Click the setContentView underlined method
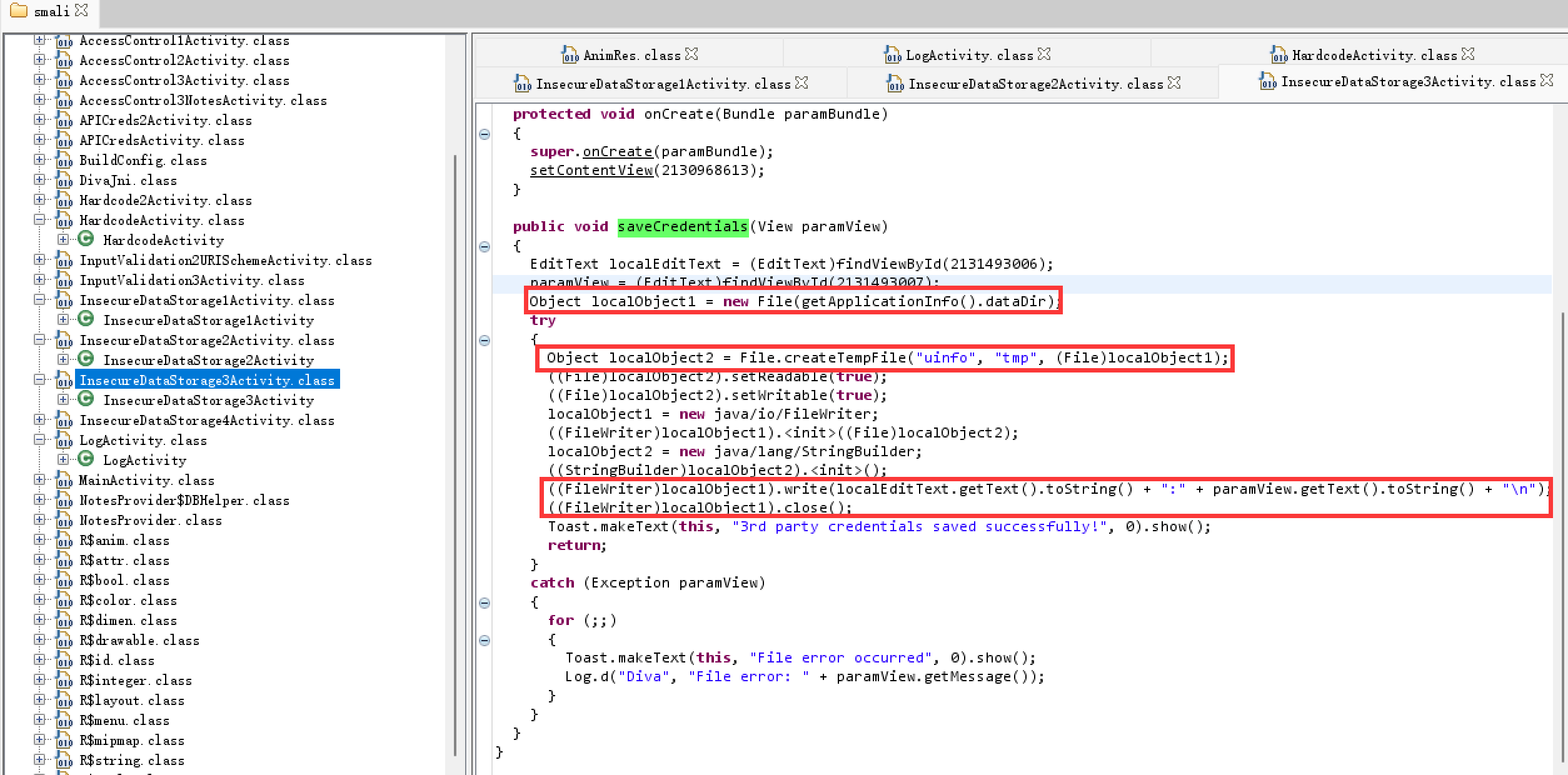Viewport: 1568px width, 775px height. (591, 171)
